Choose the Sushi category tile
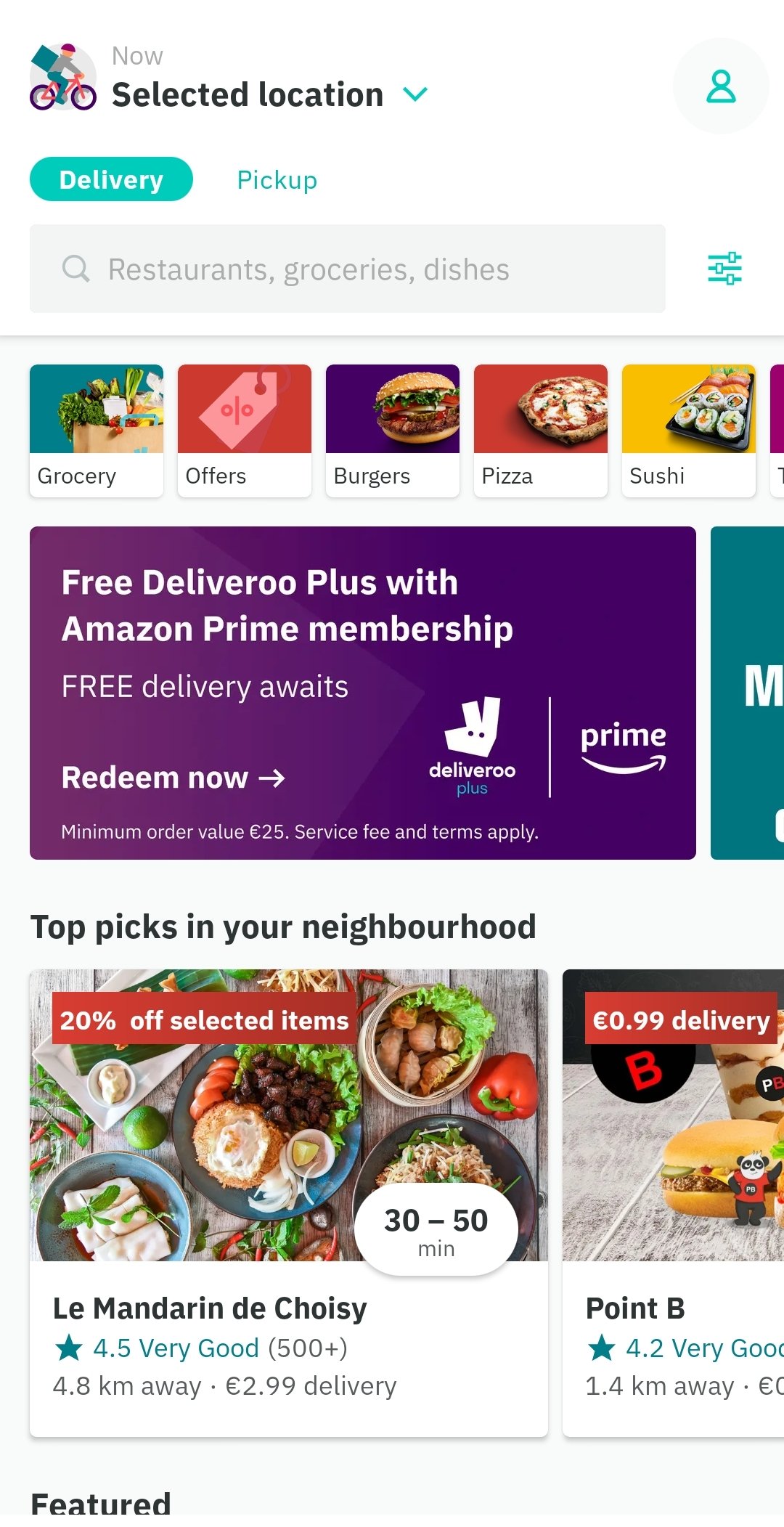Screen dimensions: 784x1527 click(689, 431)
